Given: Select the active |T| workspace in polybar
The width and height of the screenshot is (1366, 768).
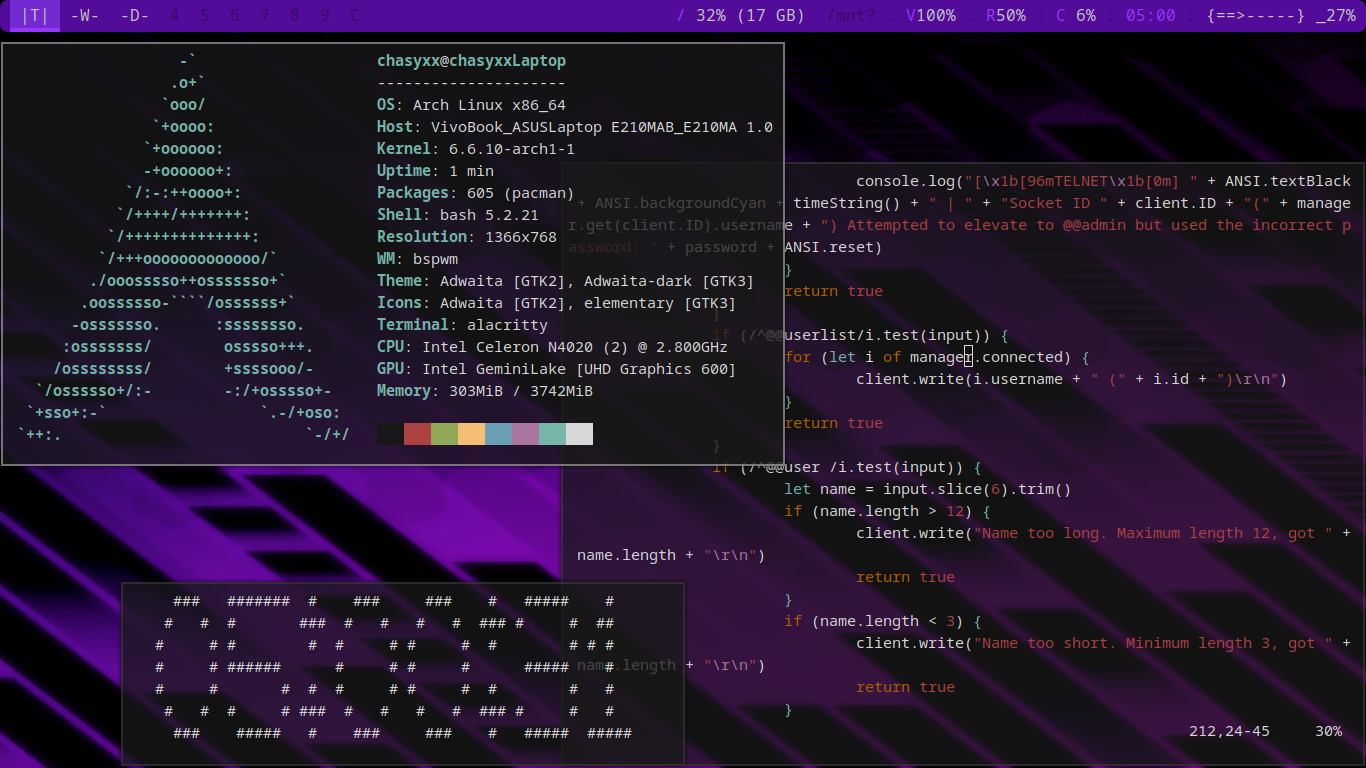Looking at the screenshot, I should coord(33,16).
